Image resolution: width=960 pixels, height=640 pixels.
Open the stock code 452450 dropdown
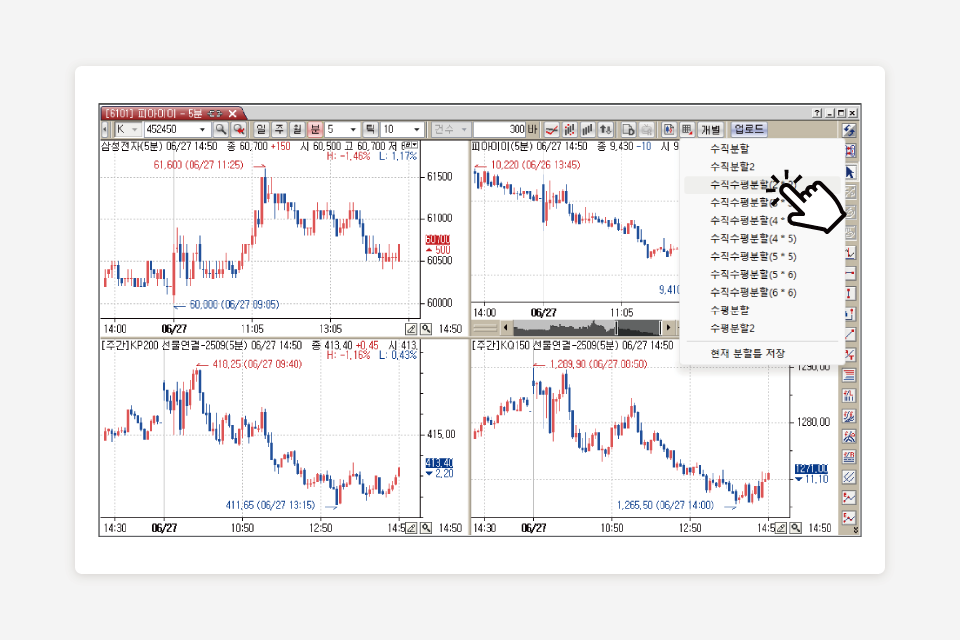(x=202, y=130)
